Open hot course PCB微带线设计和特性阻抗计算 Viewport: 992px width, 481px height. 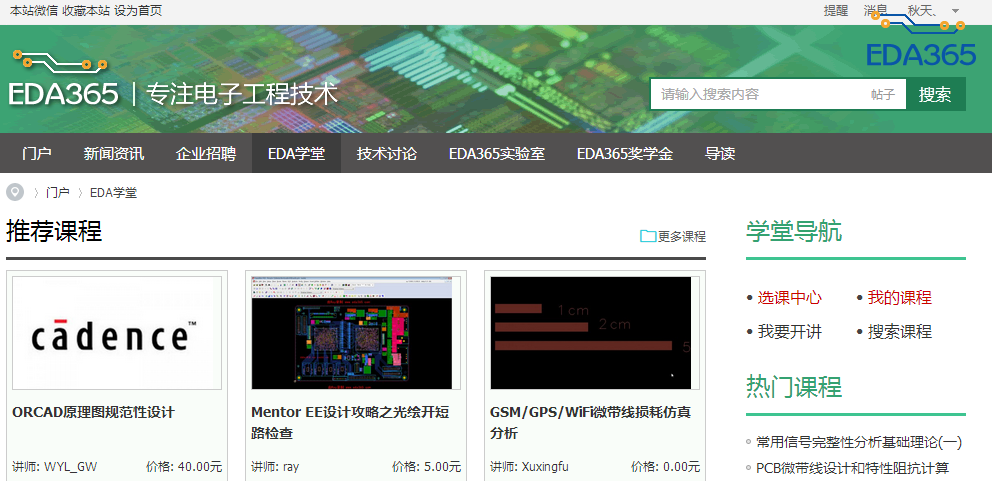click(853, 468)
